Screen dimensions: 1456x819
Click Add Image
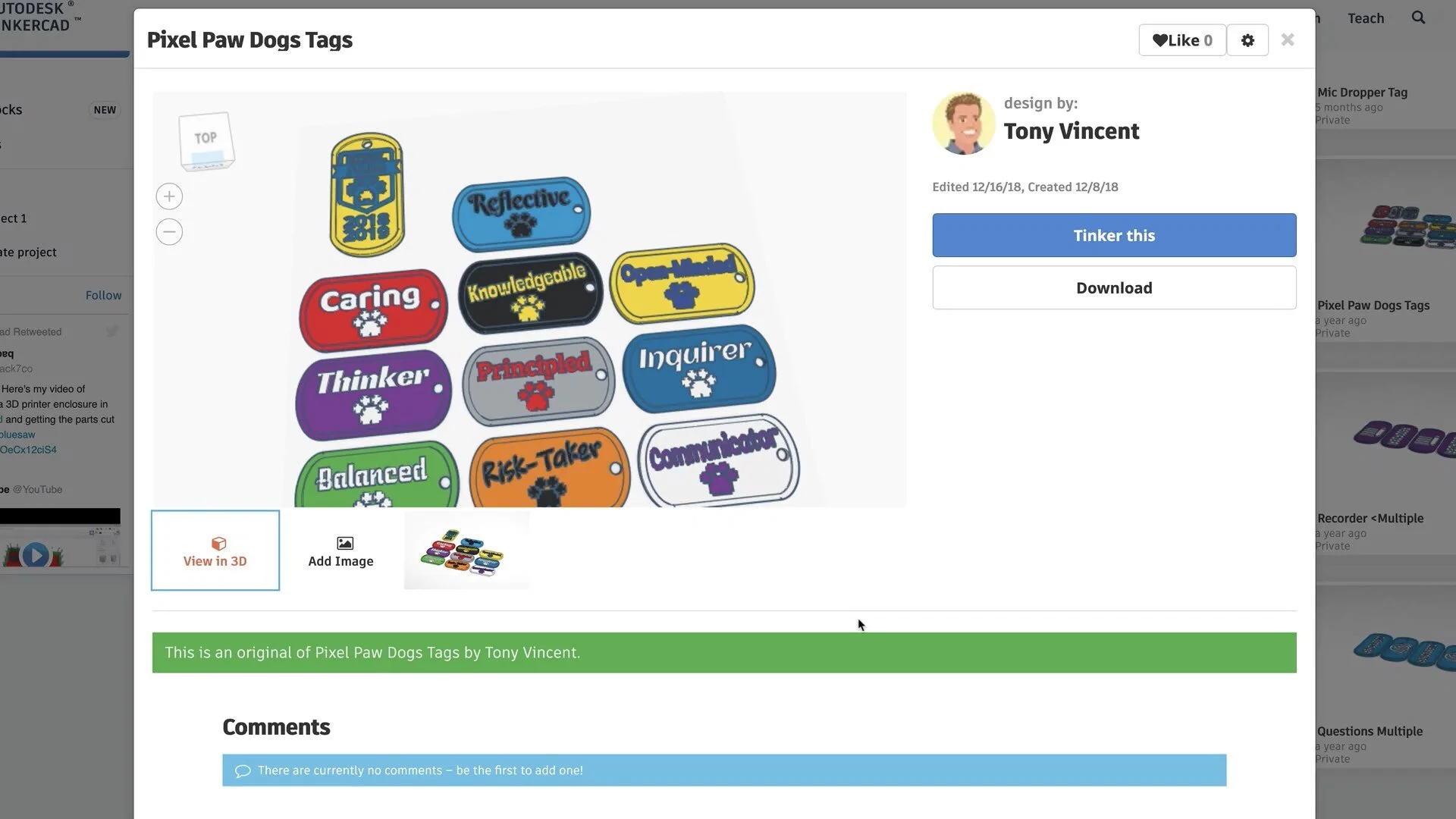coord(340,551)
